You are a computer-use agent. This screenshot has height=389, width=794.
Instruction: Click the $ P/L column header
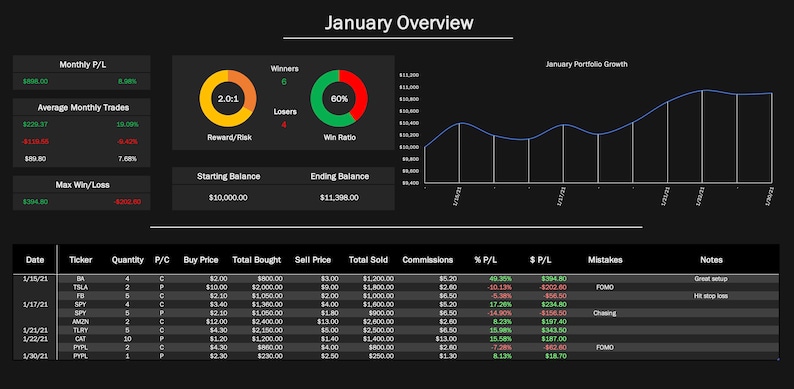(x=541, y=260)
